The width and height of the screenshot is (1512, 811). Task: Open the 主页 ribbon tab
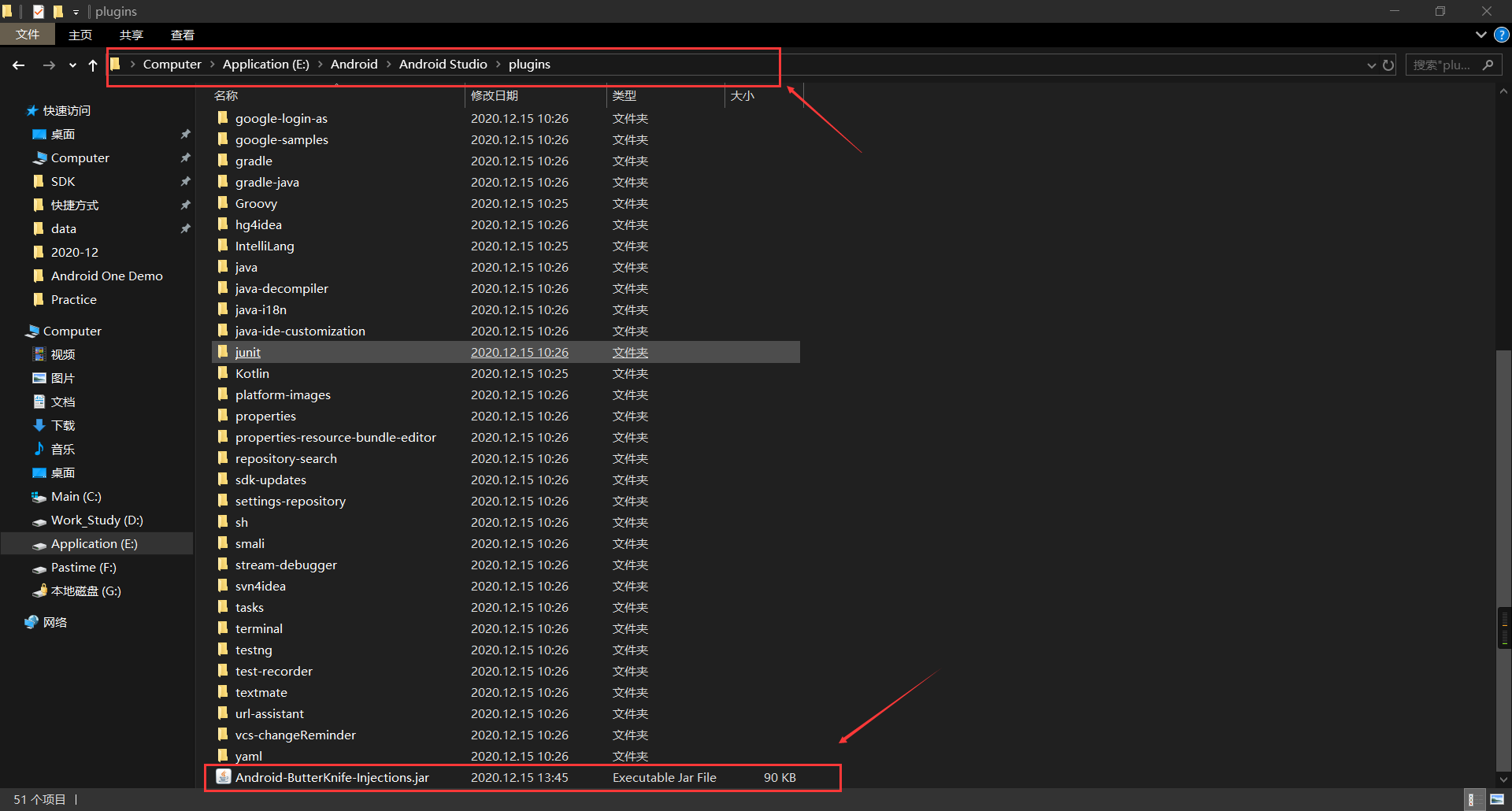[80, 35]
